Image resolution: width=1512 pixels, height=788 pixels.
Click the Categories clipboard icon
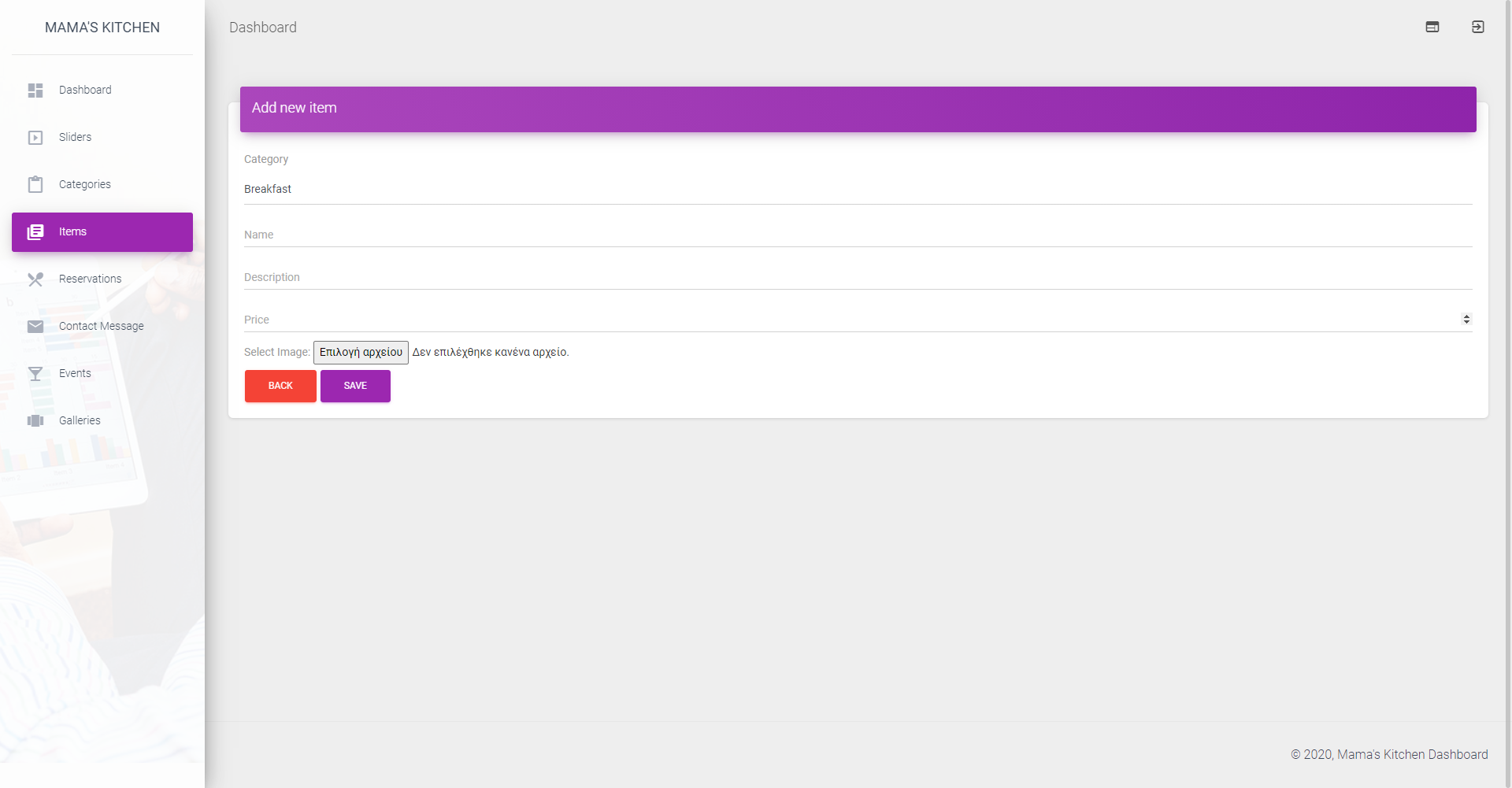[x=35, y=185]
